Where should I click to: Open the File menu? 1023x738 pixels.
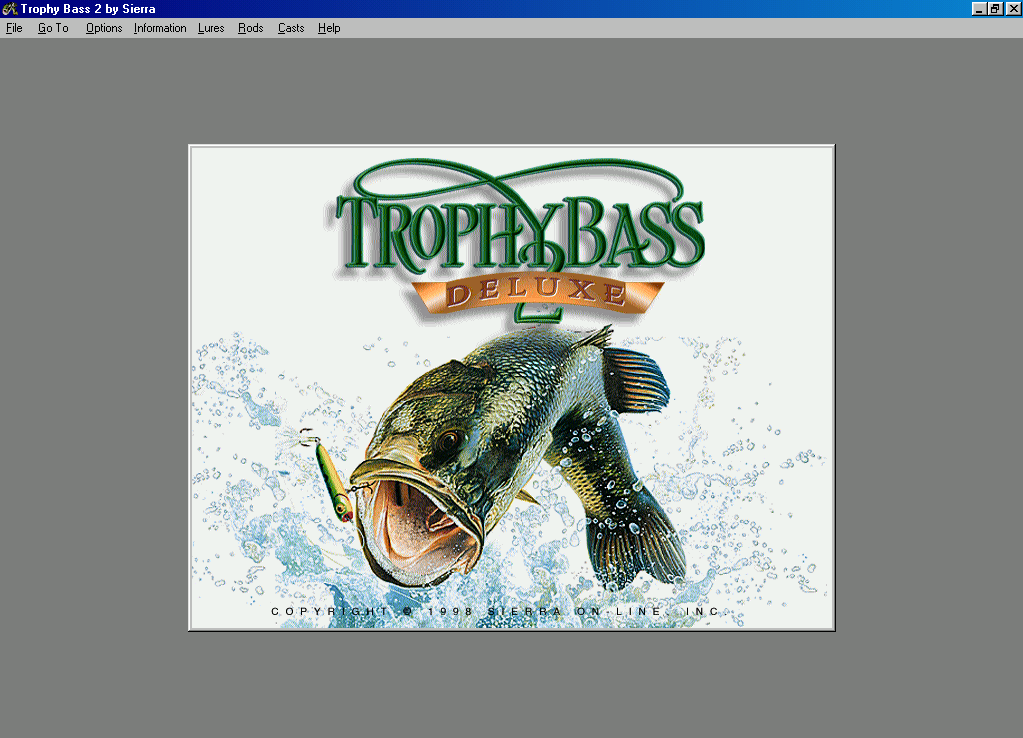tap(14, 28)
